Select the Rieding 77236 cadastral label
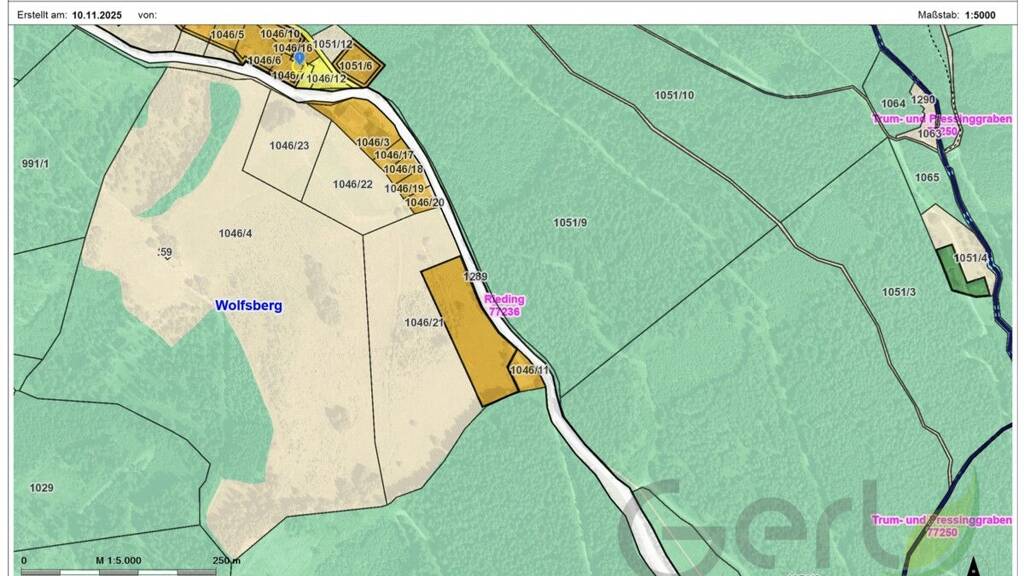Screen dimensions: 1024x576 (504, 306)
